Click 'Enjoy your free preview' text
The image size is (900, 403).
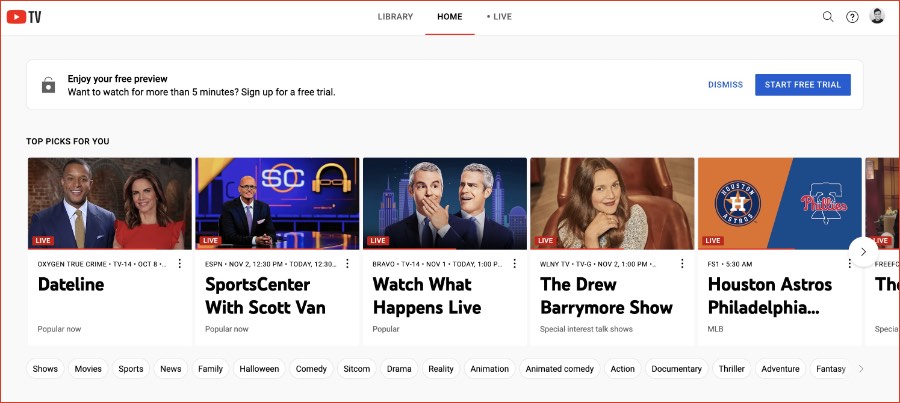pos(118,79)
